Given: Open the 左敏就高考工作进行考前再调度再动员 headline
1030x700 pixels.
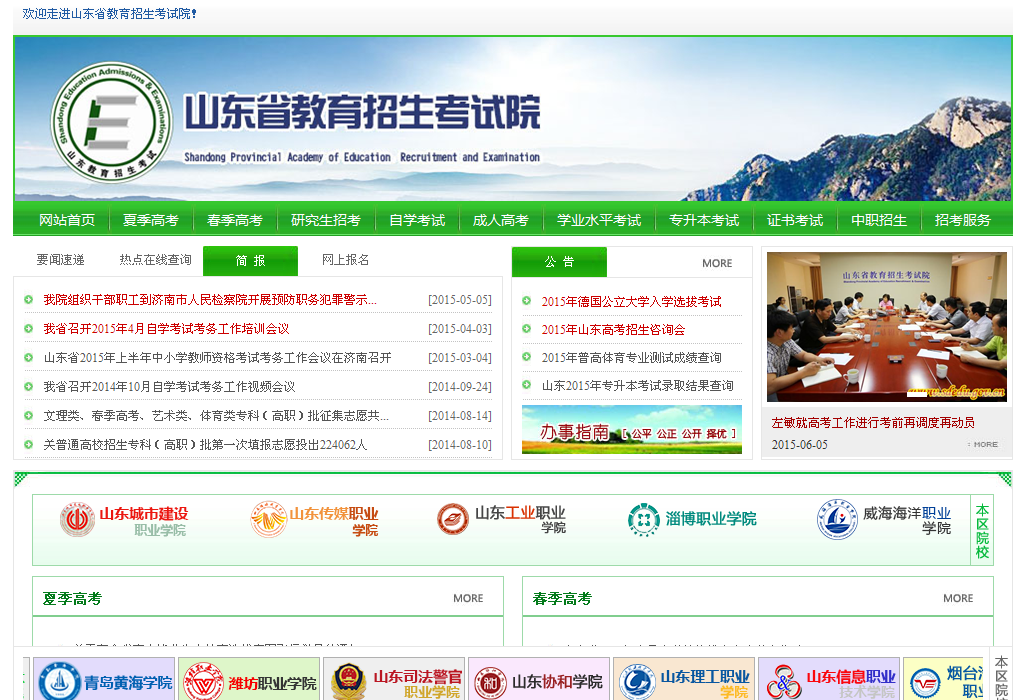Looking at the screenshot, I should (873, 422).
